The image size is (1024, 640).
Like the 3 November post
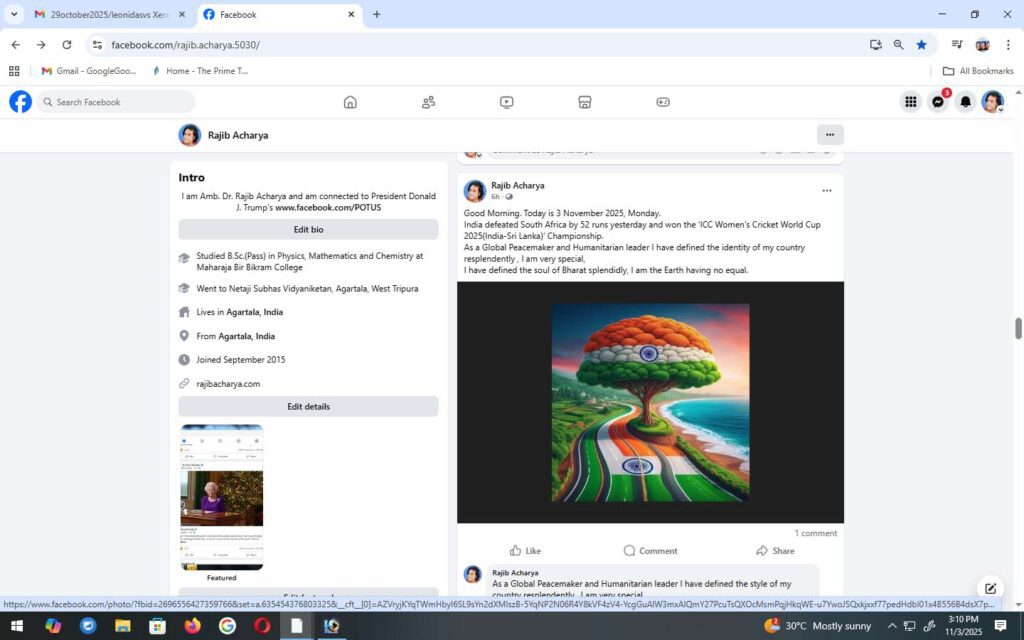tap(525, 551)
